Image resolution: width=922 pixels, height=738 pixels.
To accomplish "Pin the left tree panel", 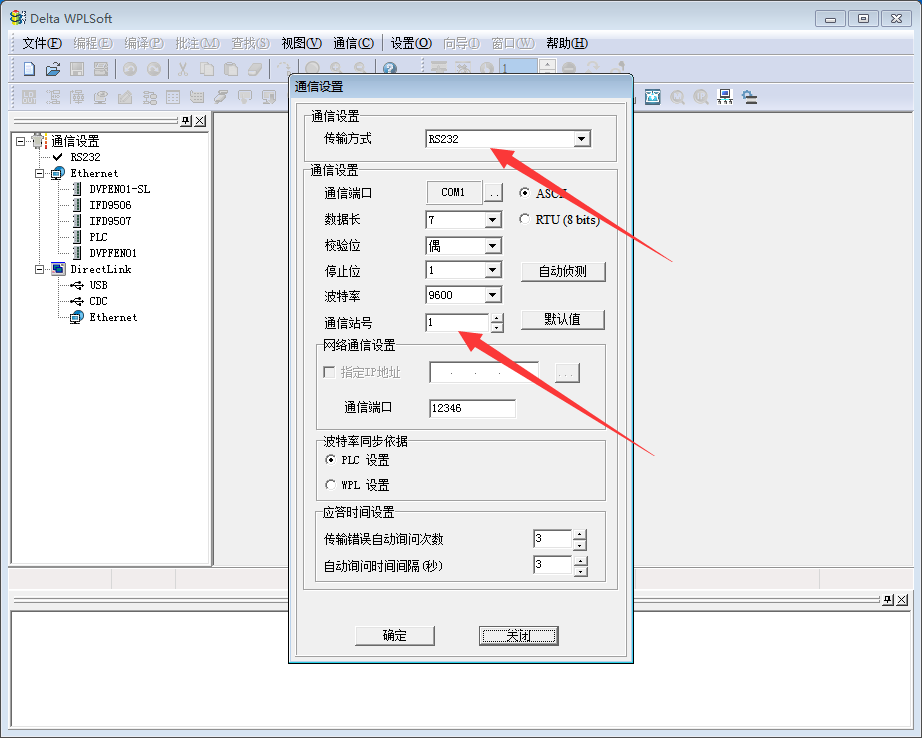I will tap(186, 121).
